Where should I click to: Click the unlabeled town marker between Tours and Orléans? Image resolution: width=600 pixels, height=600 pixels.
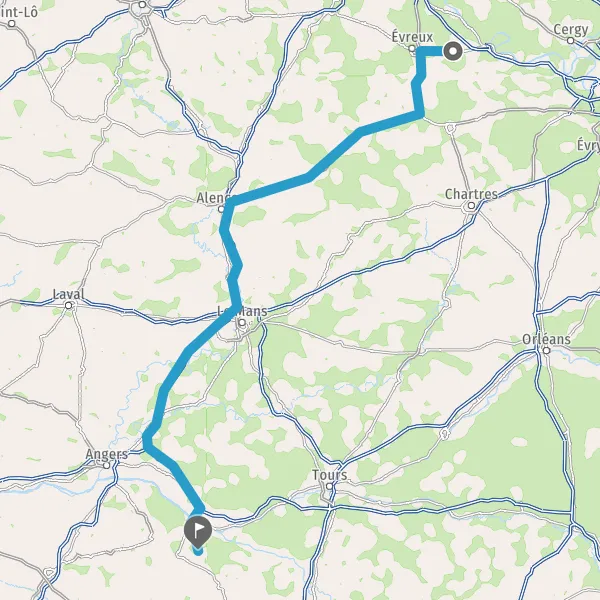click(x=444, y=434)
